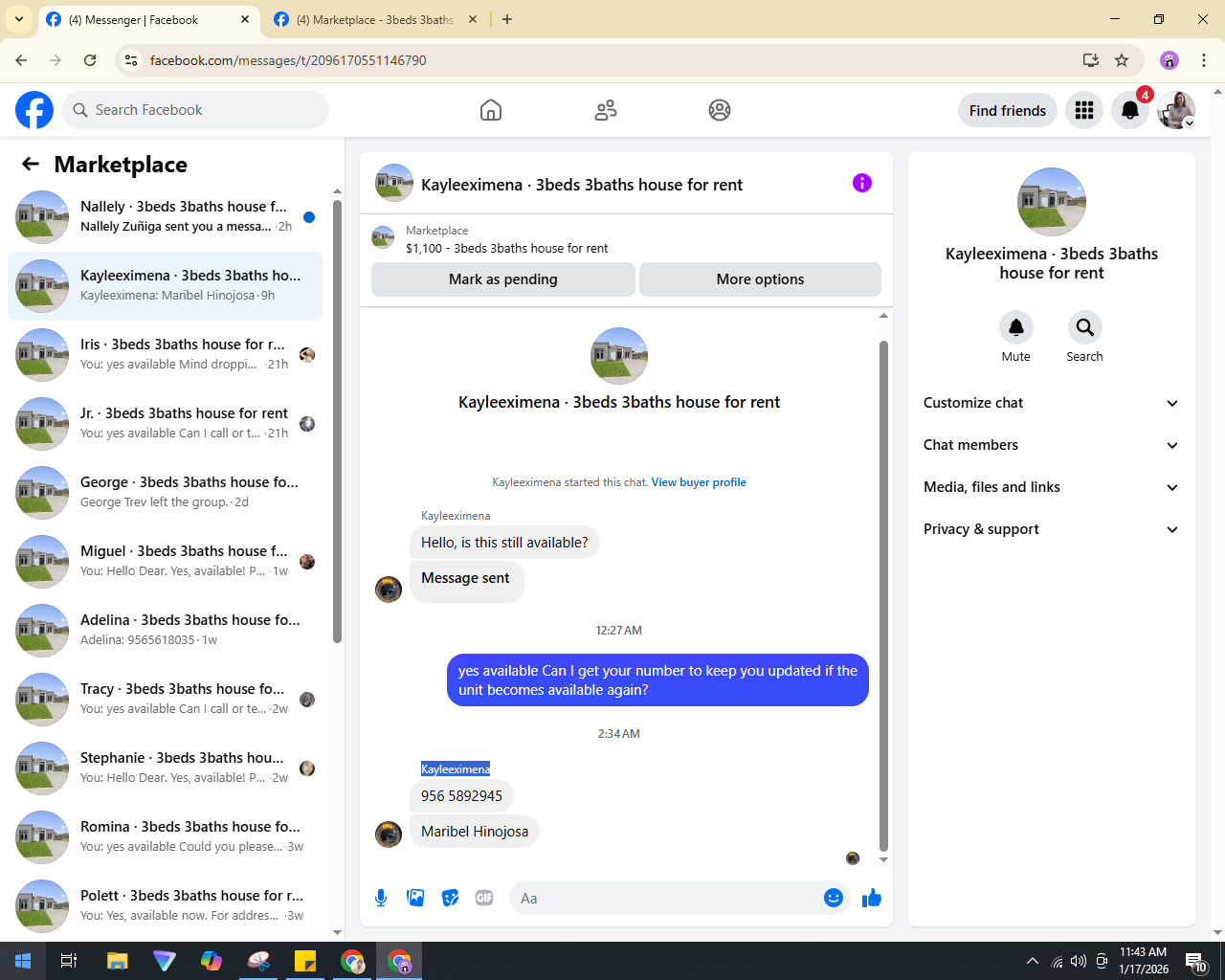
Task: Expand the Privacy & support section
Action: [1051, 529]
